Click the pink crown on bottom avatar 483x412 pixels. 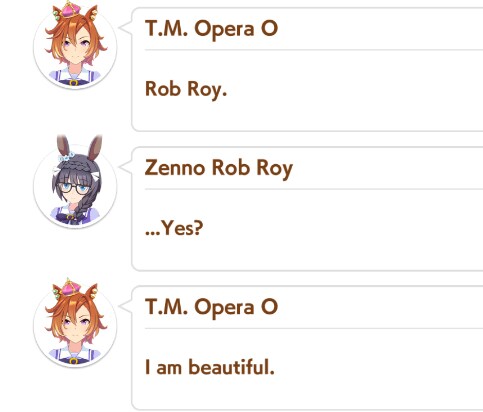71,287
